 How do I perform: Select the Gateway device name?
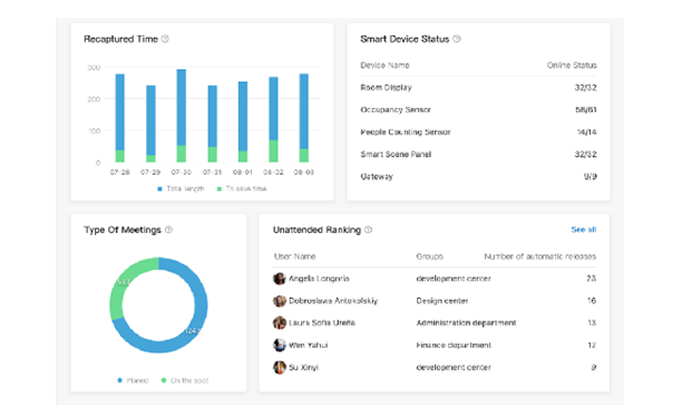pos(377,177)
